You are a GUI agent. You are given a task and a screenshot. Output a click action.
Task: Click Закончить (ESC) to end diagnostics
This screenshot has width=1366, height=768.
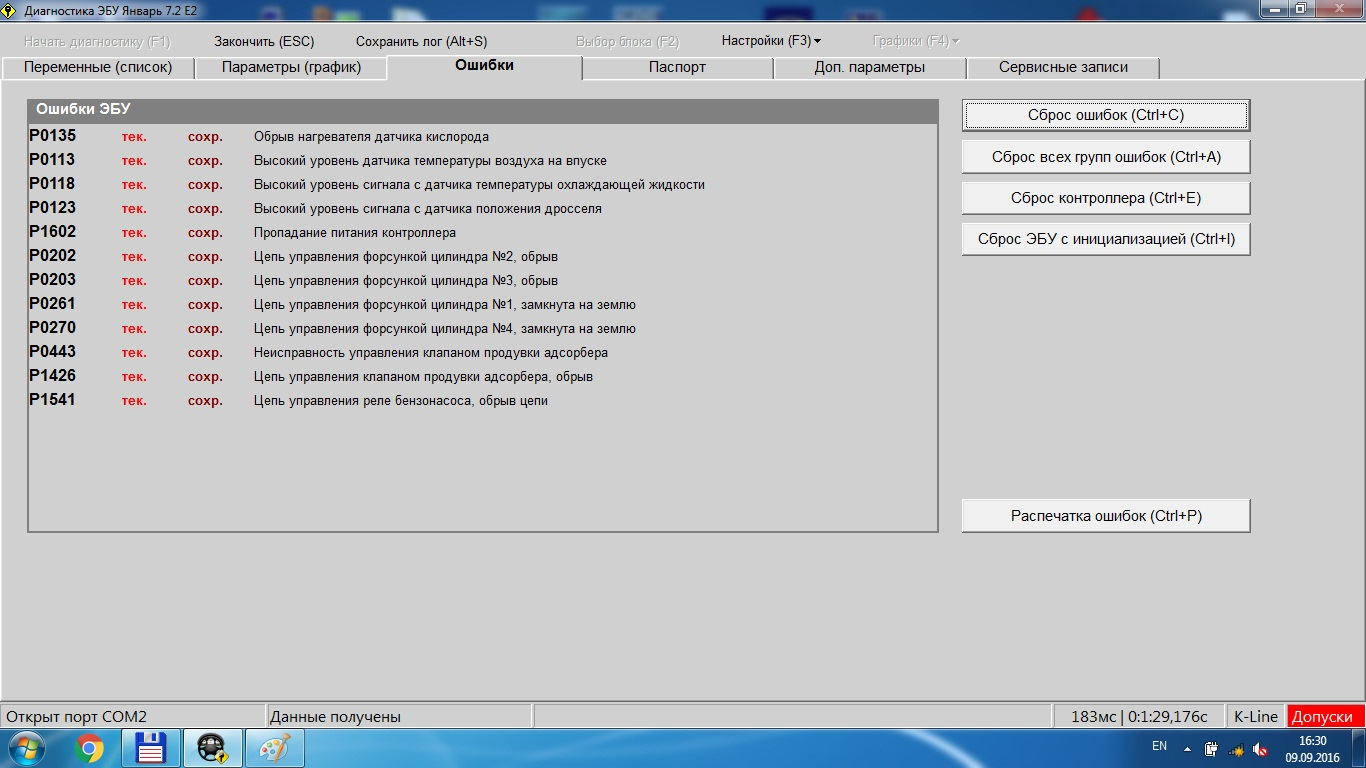pyautogui.click(x=264, y=41)
